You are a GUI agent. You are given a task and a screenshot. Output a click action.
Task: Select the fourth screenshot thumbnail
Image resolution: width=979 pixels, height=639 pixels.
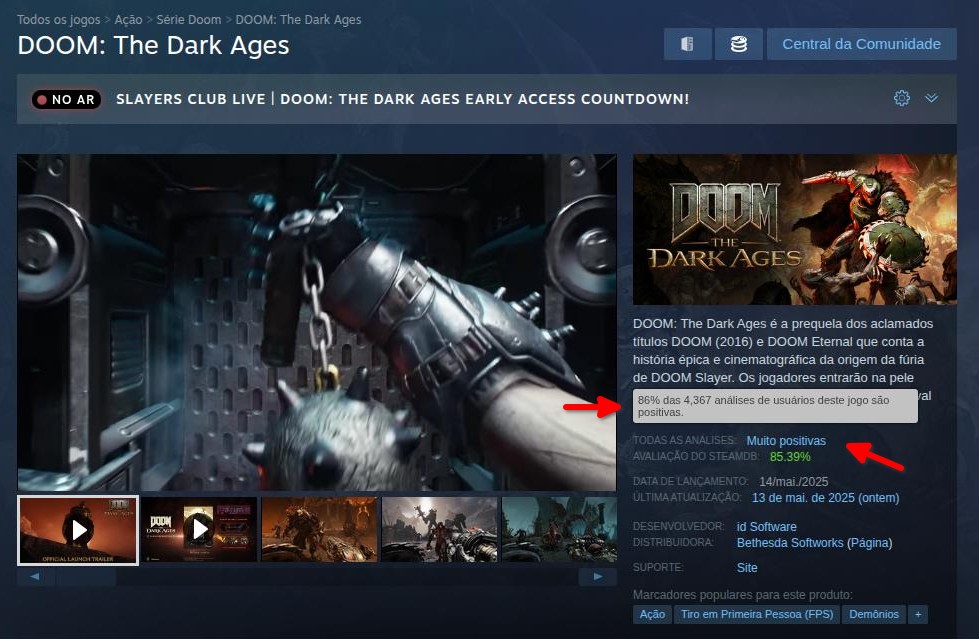click(440, 530)
